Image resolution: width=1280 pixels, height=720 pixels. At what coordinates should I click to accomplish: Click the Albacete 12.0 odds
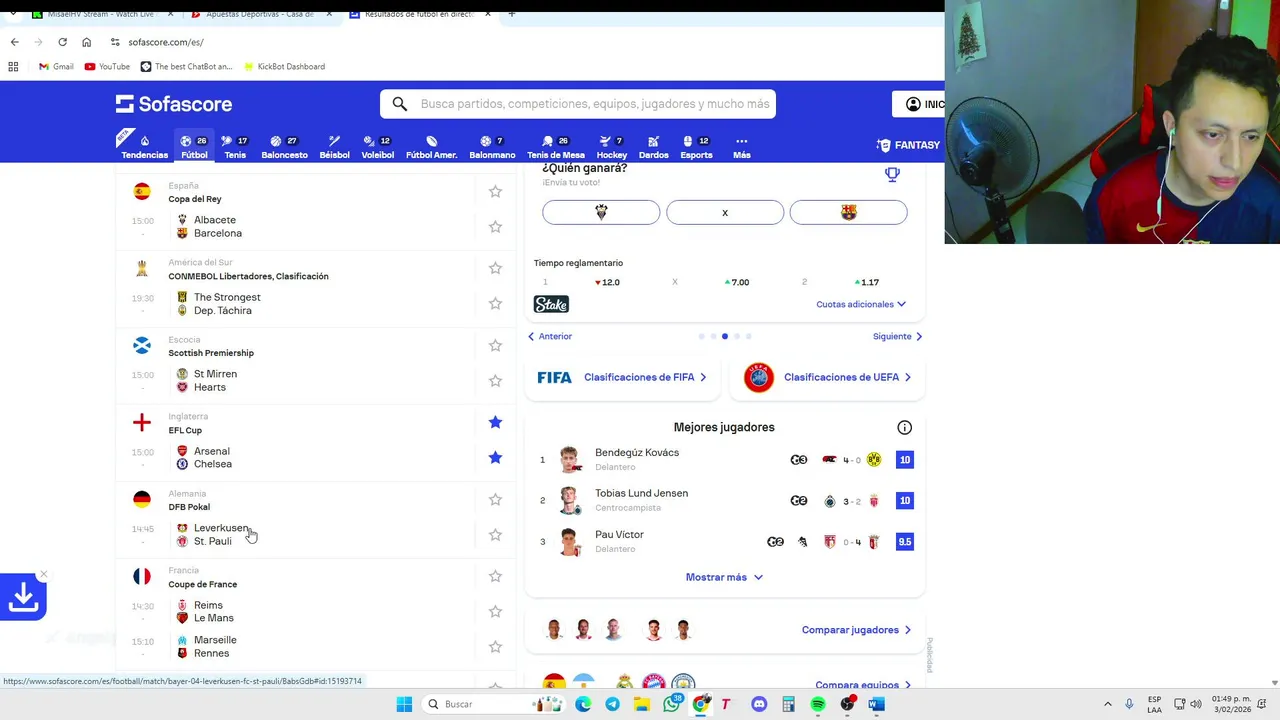[x=607, y=282]
